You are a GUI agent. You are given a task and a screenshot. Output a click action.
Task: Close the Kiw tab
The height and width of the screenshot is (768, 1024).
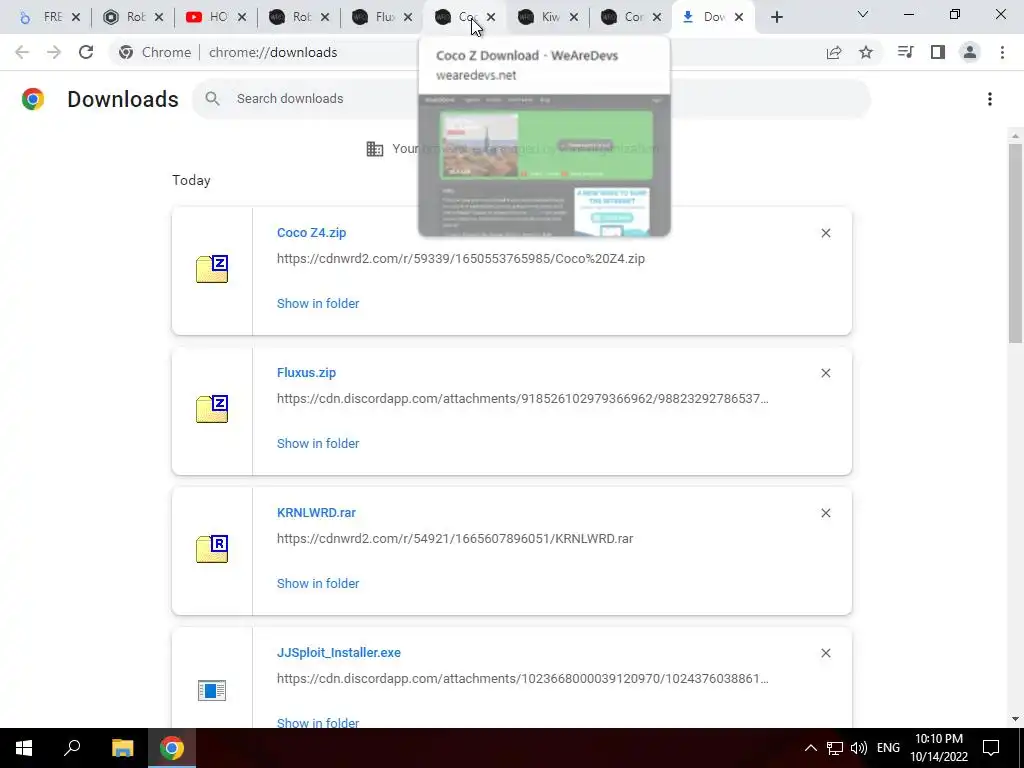[x=573, y=18]
